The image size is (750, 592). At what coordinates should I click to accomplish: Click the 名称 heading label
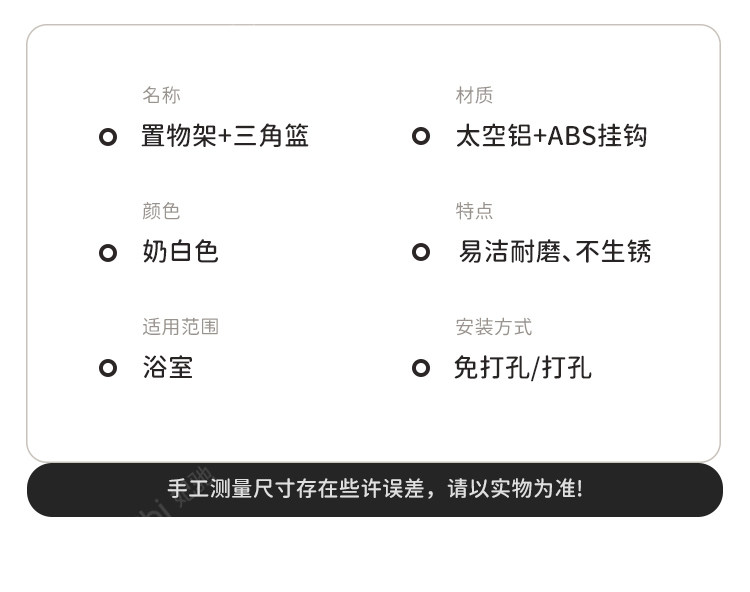[x=161, y=95]
